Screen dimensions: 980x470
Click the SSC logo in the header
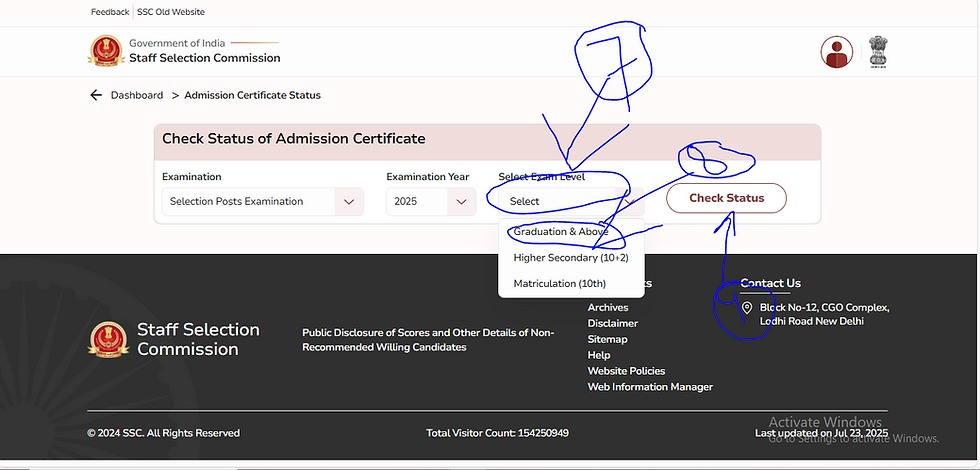pos(106,51)
